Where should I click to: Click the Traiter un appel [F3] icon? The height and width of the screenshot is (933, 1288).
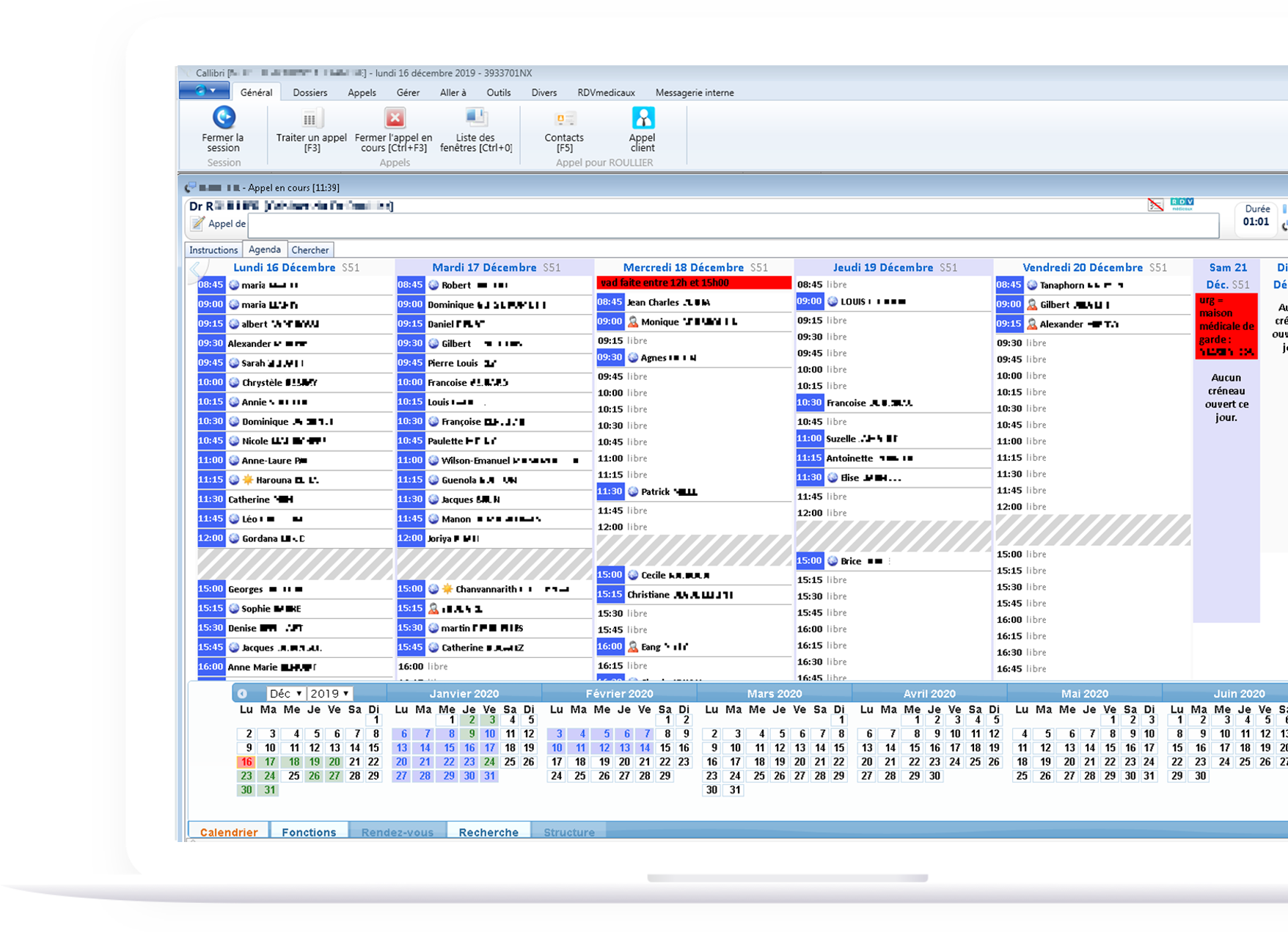(311, 118)
